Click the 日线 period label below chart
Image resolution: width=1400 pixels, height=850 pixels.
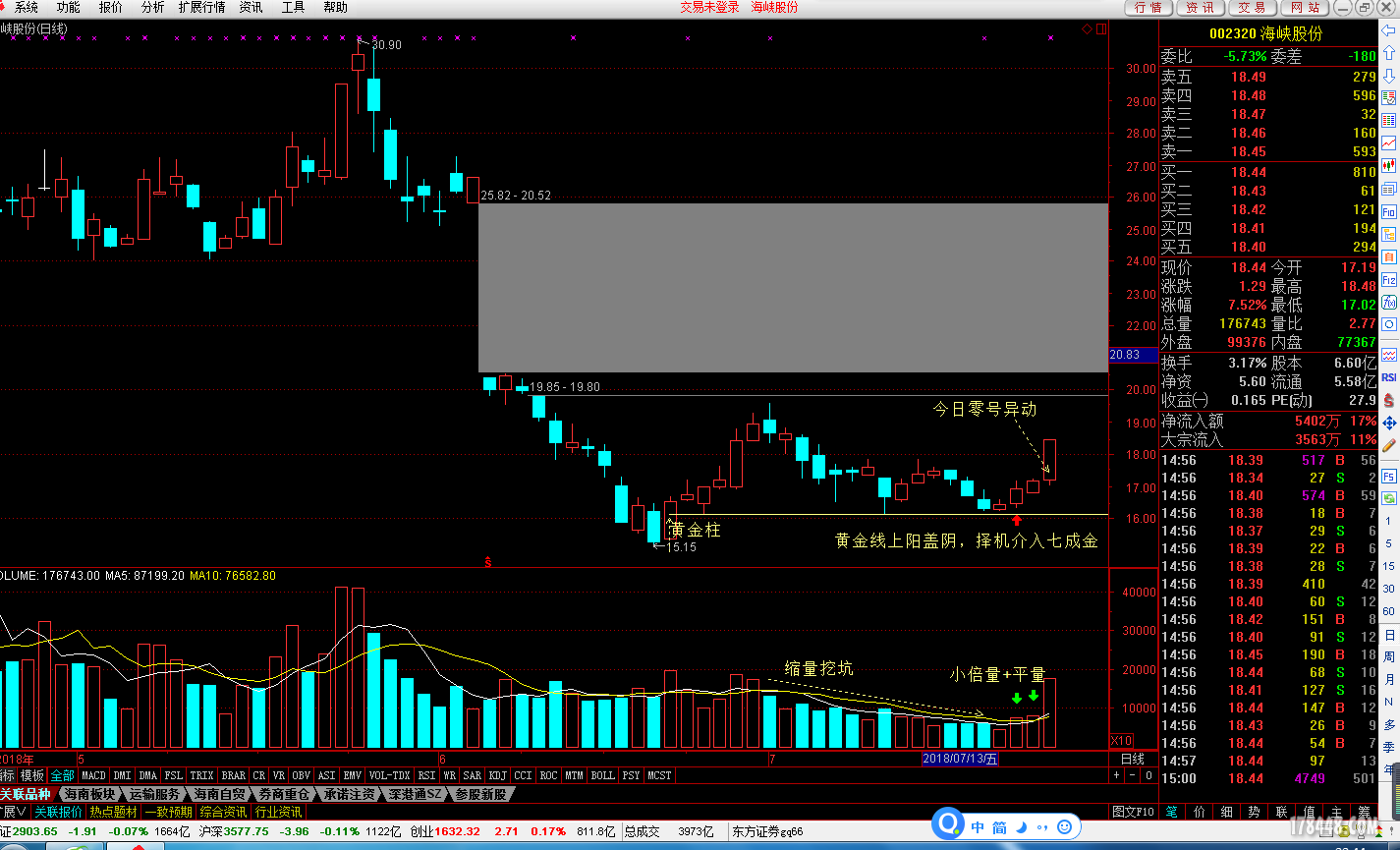(x=1132, y=759)
